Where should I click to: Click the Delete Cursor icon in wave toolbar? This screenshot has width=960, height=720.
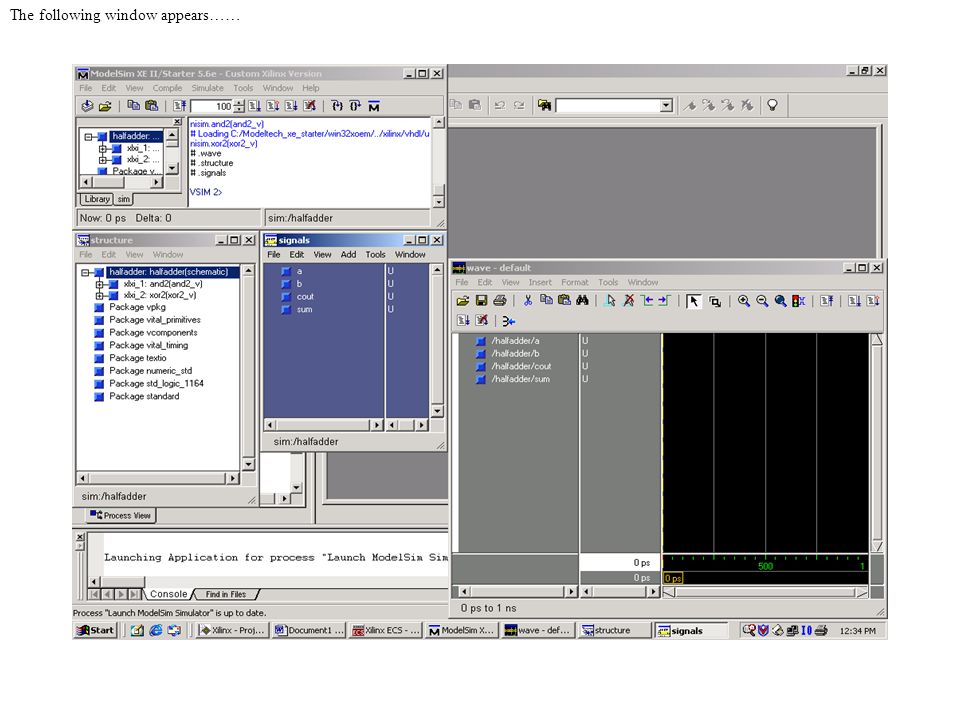point(629,301)
